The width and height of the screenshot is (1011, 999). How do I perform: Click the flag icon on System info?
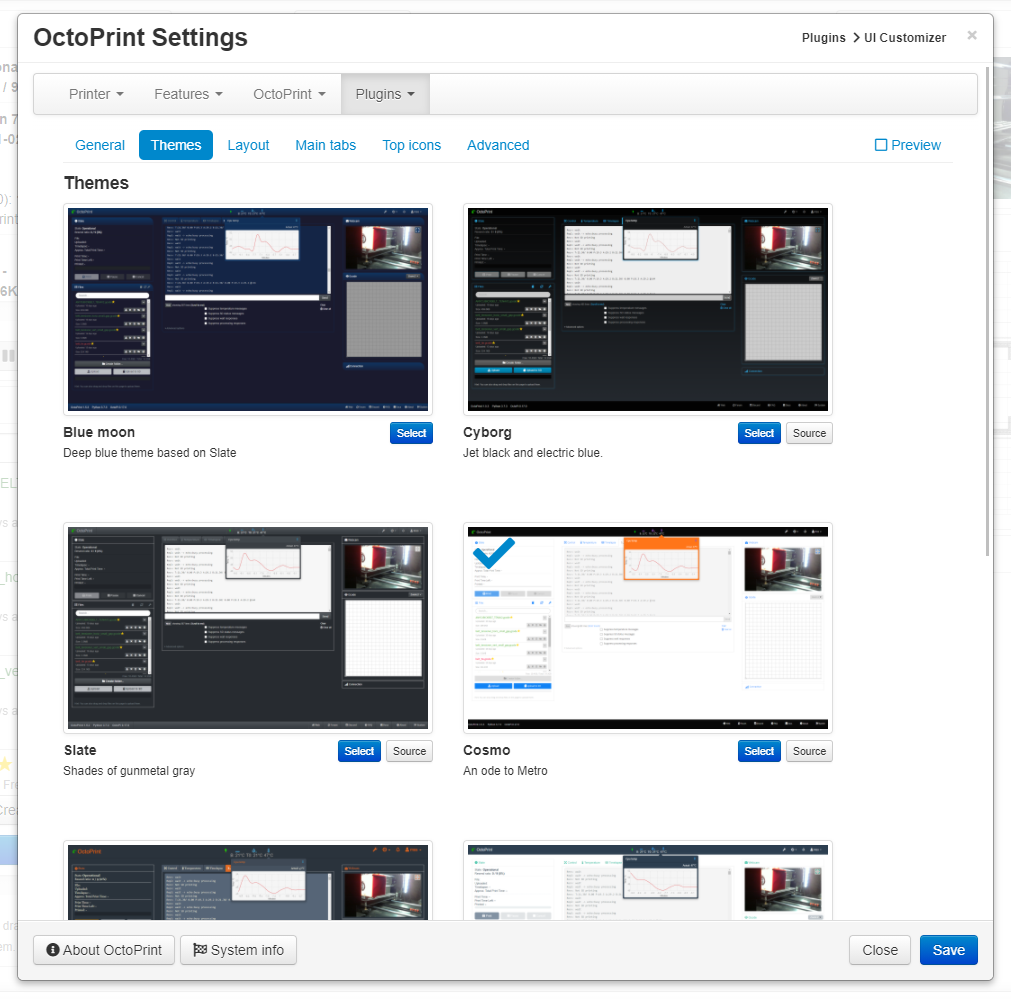click(200, 950)
